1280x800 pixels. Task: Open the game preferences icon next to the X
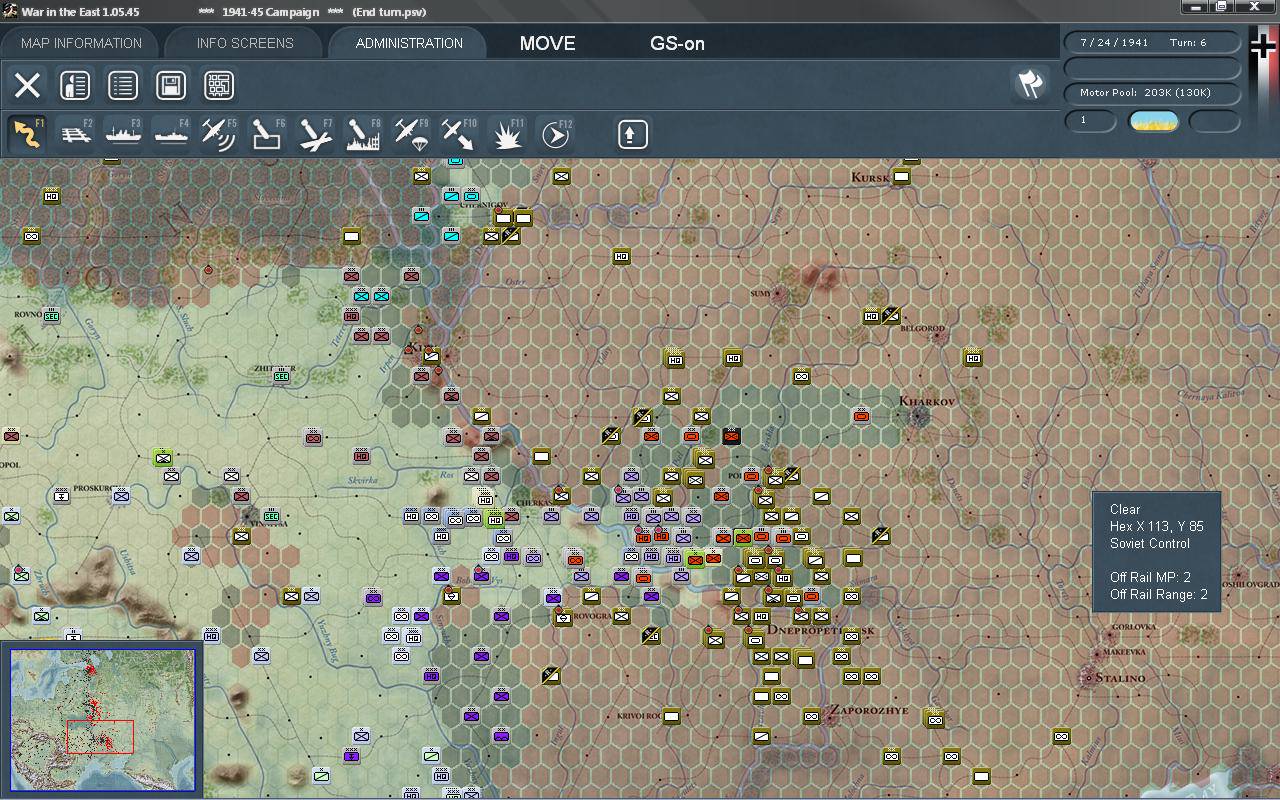pos(75,85)
